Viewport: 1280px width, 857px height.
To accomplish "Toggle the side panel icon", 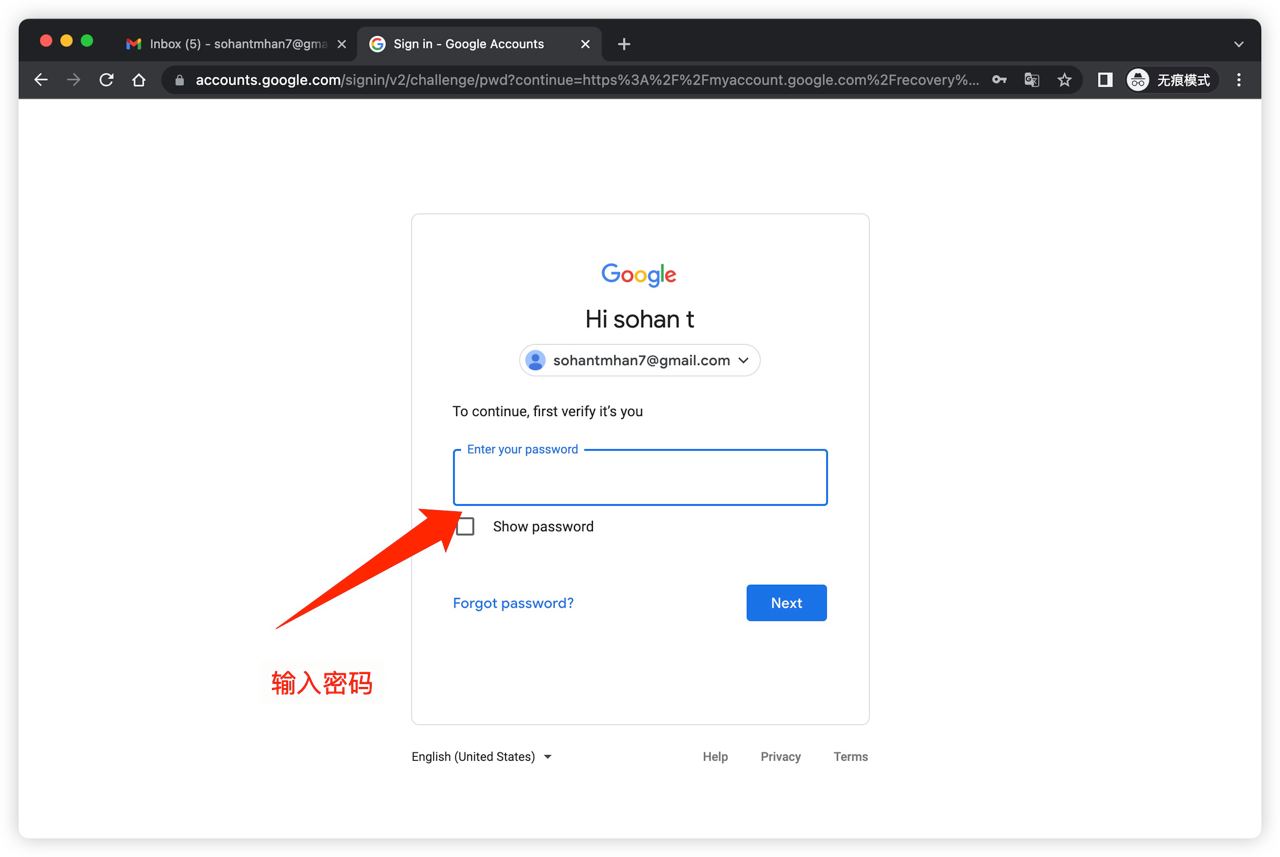I will [1105, 80].
